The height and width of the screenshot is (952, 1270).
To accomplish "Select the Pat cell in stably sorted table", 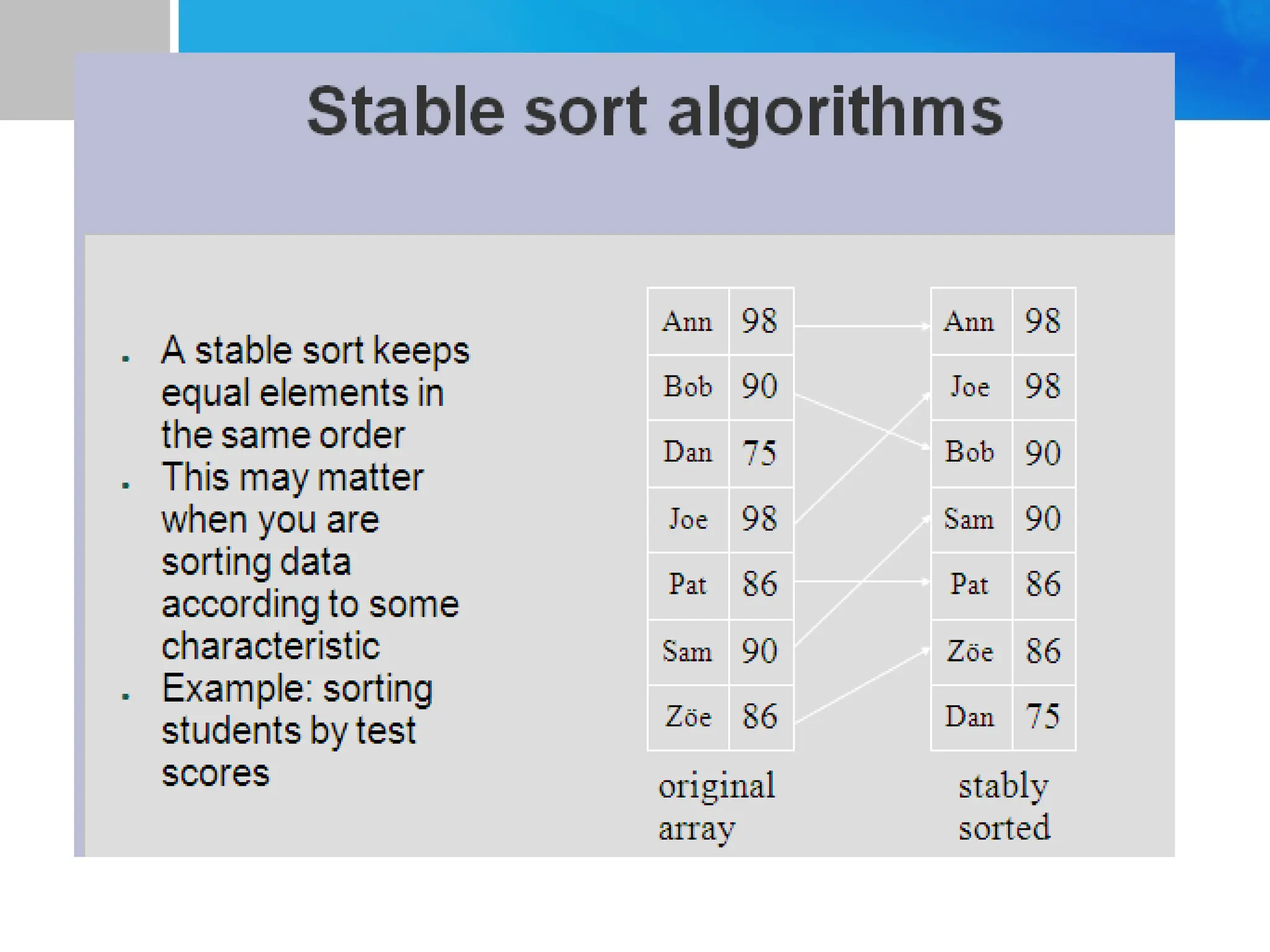I will click(x=970, y=584).
